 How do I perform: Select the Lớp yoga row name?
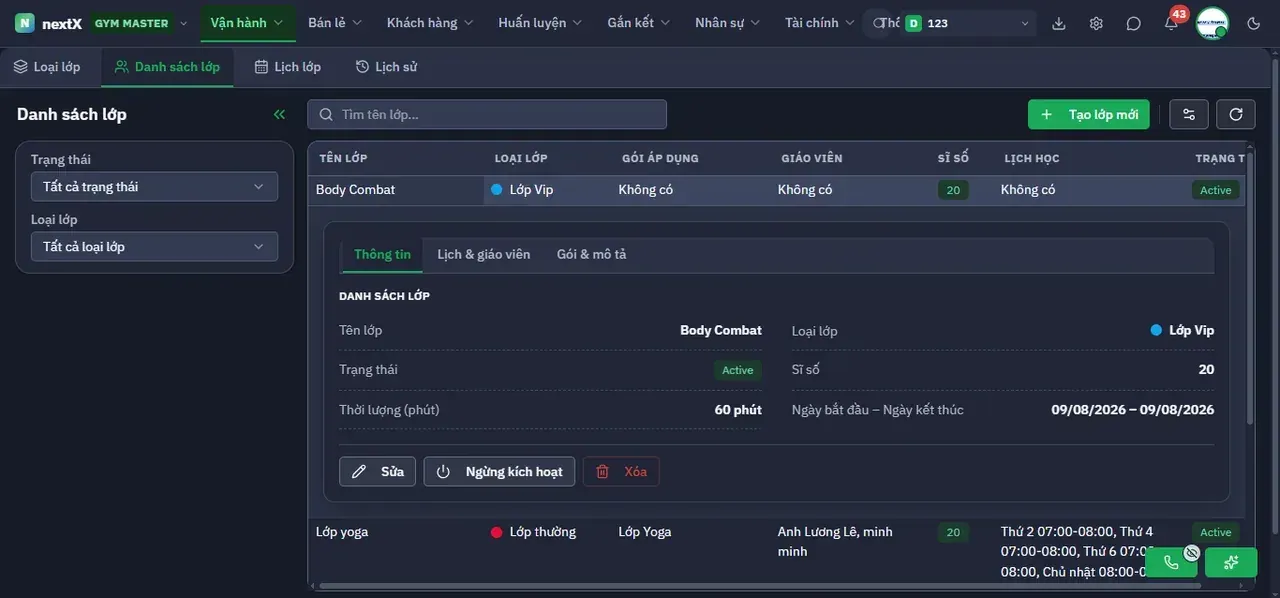pyautogui.click(x=343, y=532)
